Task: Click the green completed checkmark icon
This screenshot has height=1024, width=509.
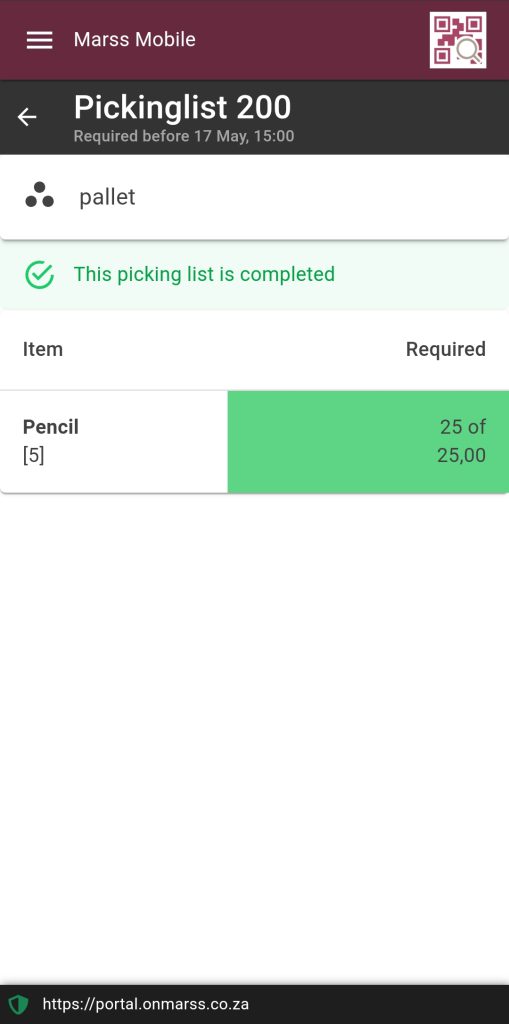Action: click(x=39, y=275)
